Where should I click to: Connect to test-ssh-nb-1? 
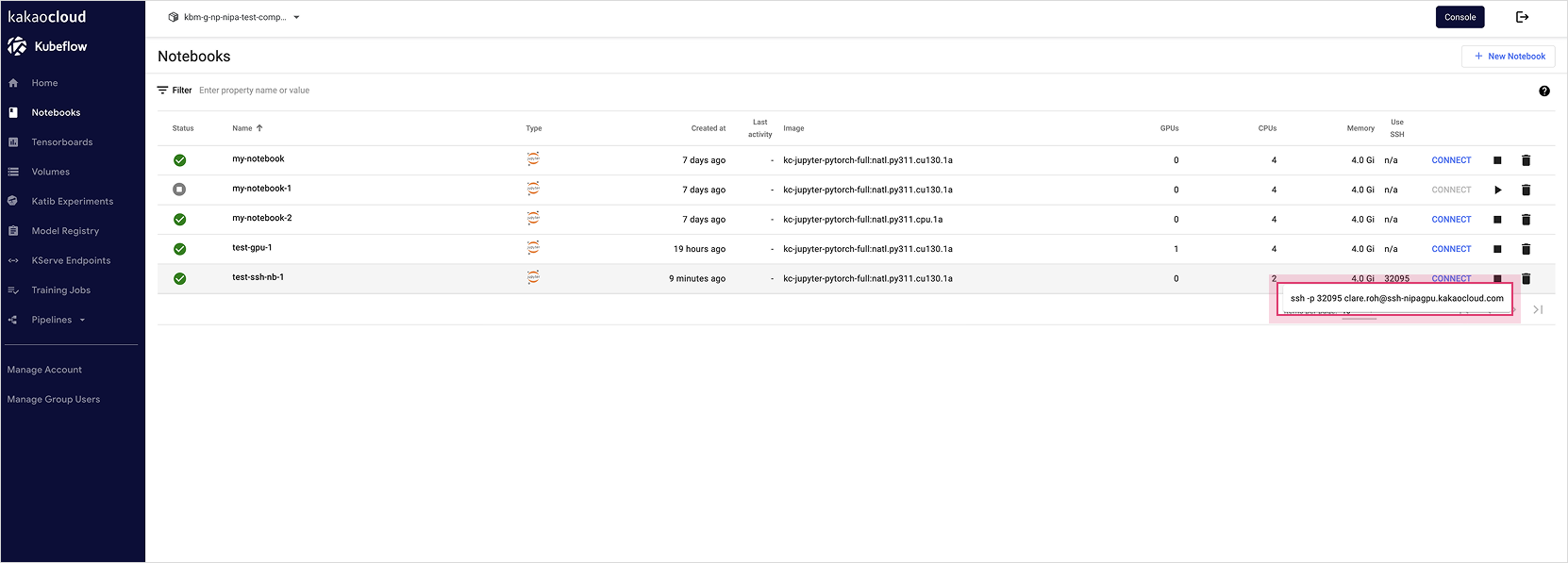click(x=1451, y=278)
